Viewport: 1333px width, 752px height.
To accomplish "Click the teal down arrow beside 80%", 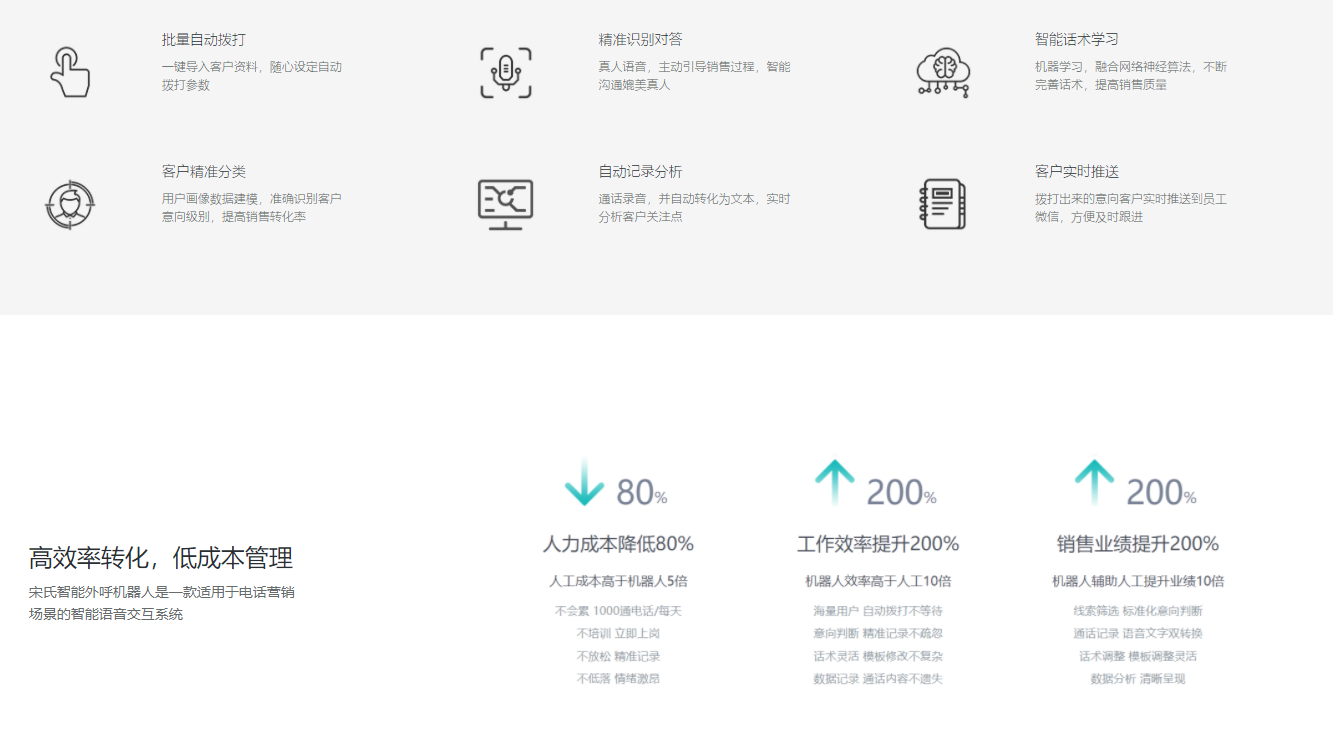I will (x=584, y=482).
